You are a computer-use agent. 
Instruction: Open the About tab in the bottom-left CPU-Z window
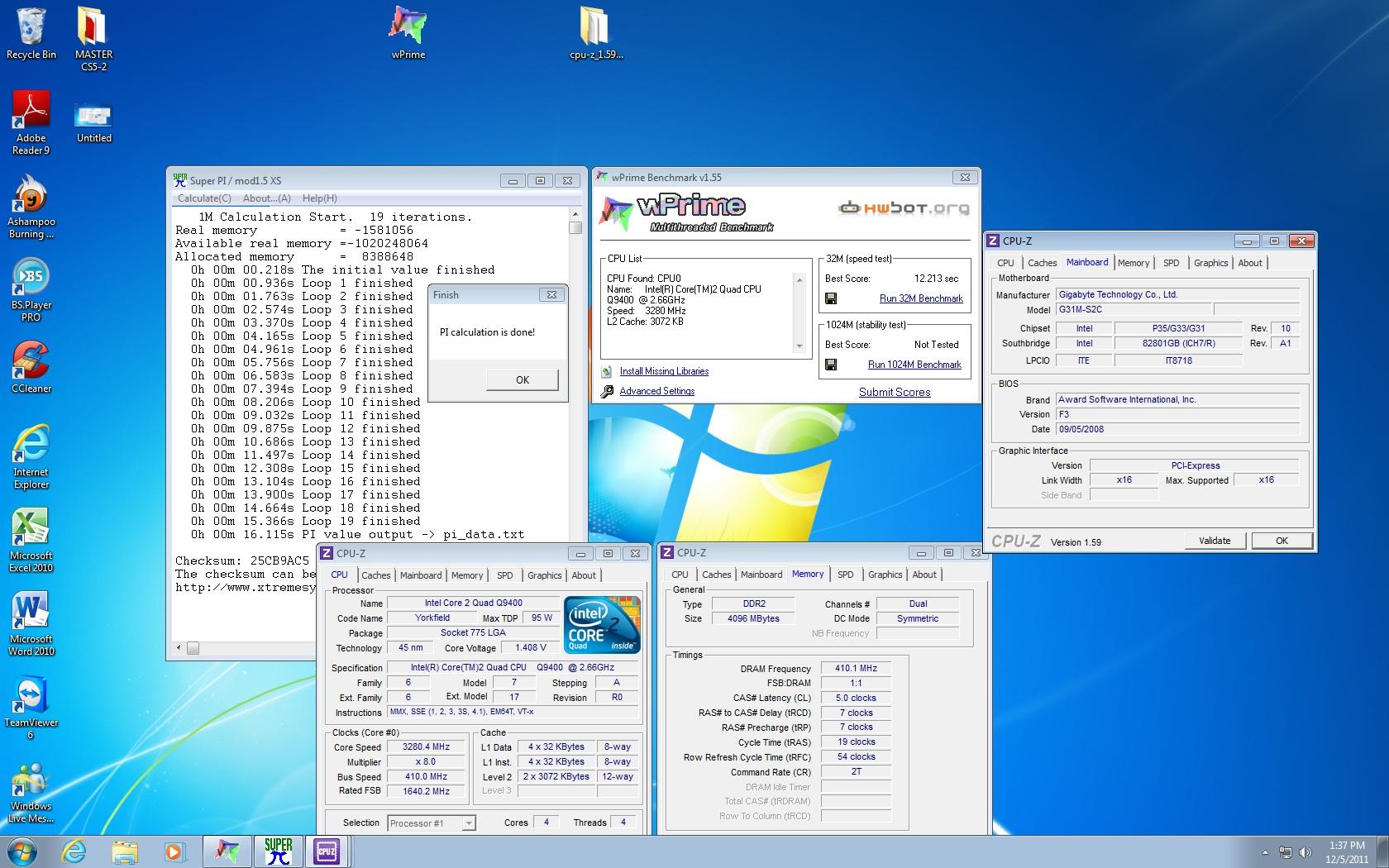click(583, 575)
